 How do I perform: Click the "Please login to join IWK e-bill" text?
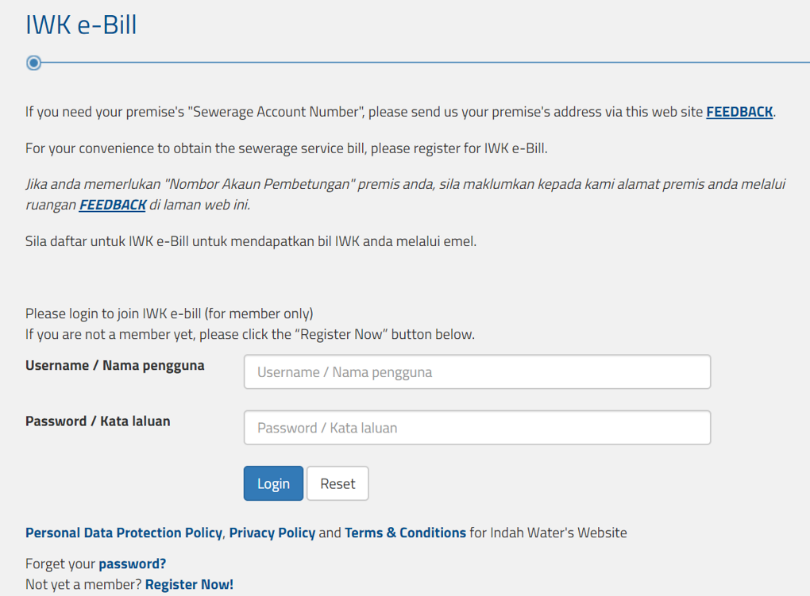click(x=169, y=314)
